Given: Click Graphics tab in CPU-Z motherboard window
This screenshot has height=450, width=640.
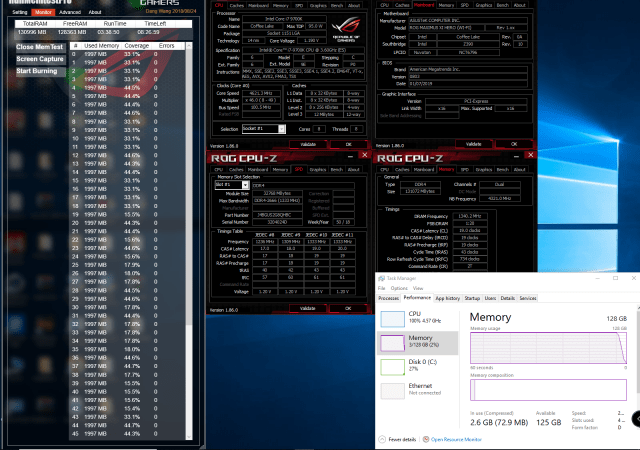Looking at the screenshot, I should point(484,5).
